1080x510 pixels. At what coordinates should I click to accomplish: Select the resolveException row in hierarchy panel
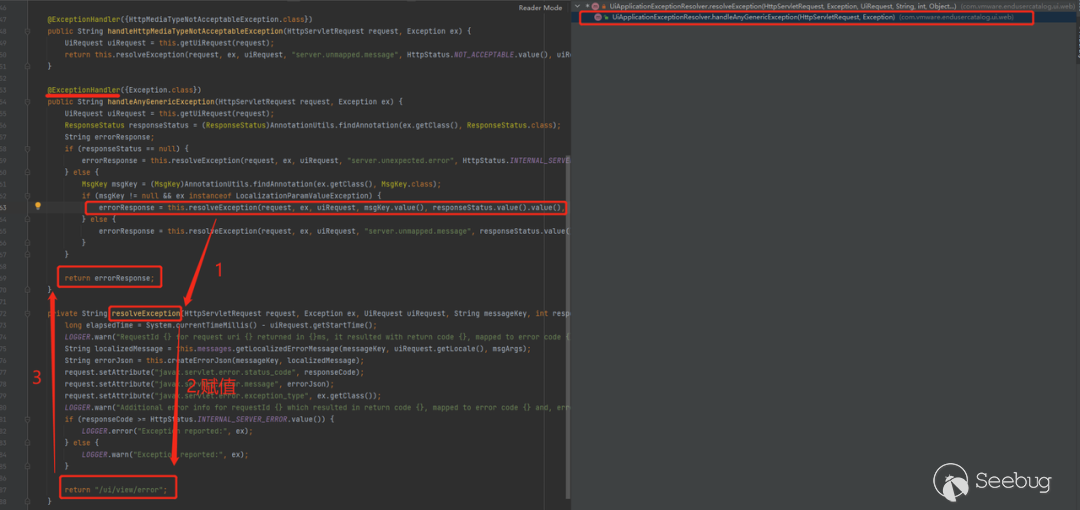[x=825, y=6]
